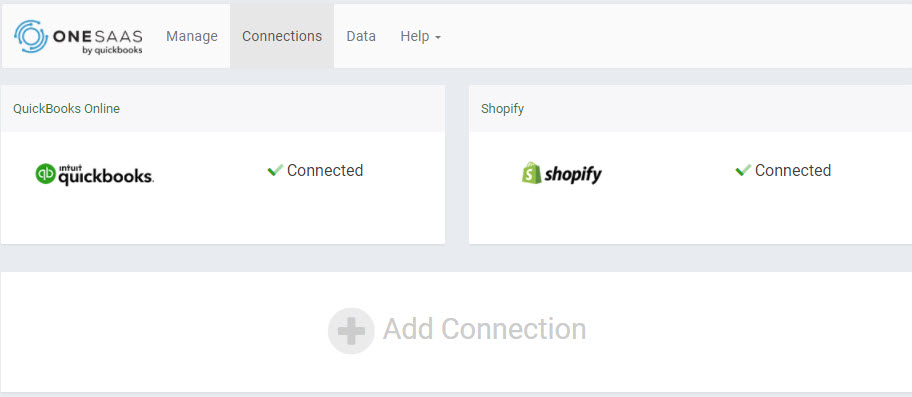Click the QuickBooks green qb logo
The image size is (912, 397).
click(45, 174)
